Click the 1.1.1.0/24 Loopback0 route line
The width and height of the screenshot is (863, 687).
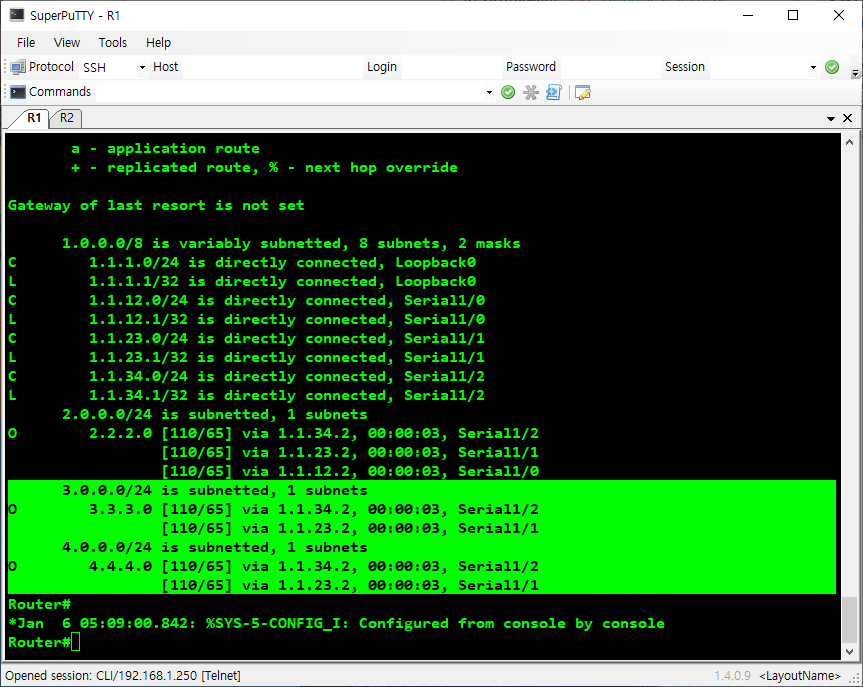click(x=242, y=263)
